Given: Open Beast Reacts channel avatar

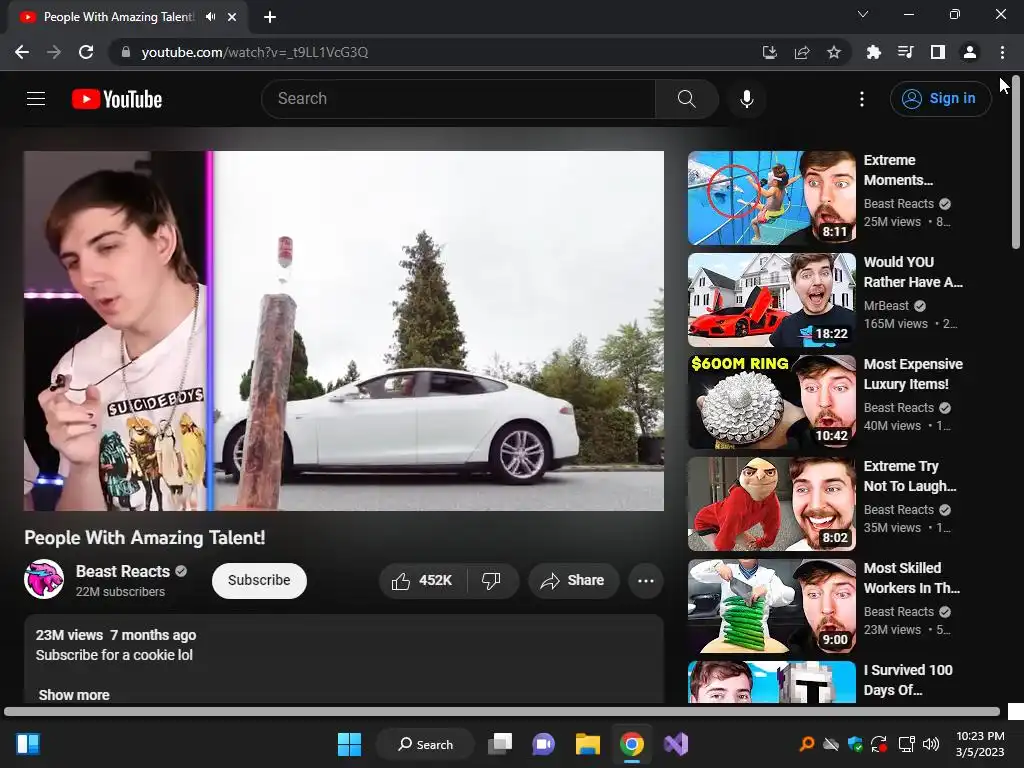Looking at the screenshot, I should point(44,579).
